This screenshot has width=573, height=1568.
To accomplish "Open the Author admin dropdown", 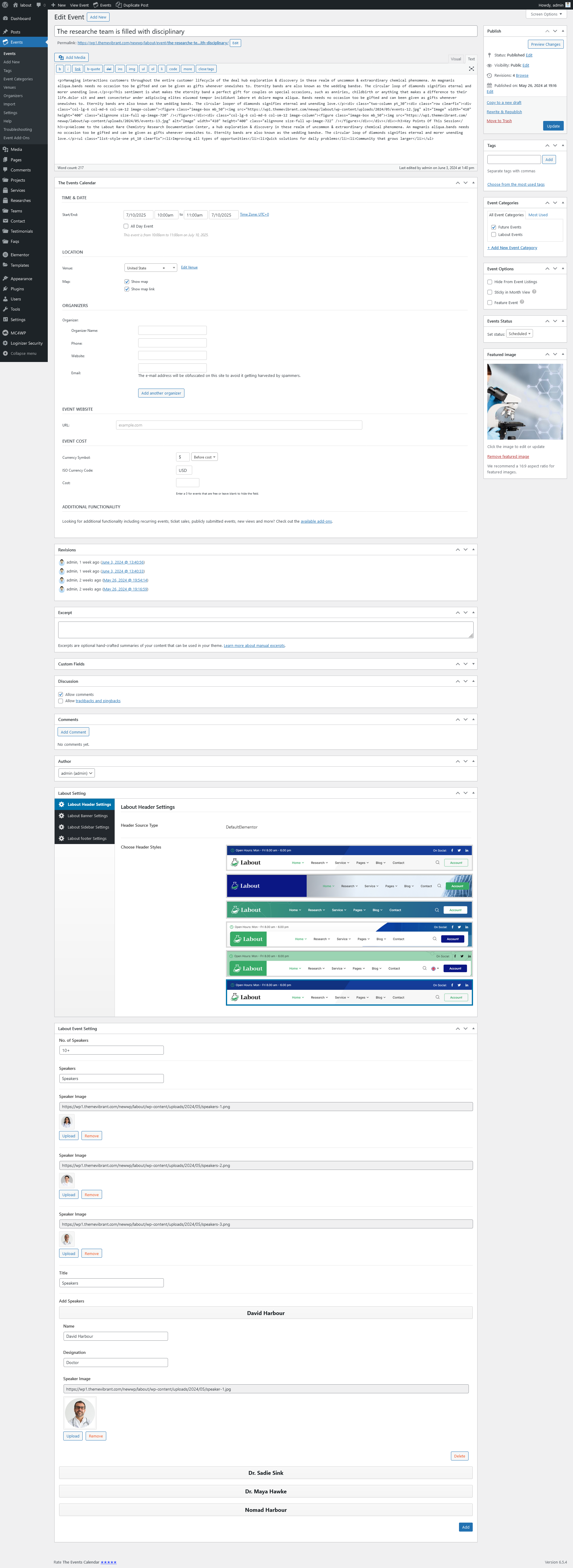I will (x=77, y=773).
